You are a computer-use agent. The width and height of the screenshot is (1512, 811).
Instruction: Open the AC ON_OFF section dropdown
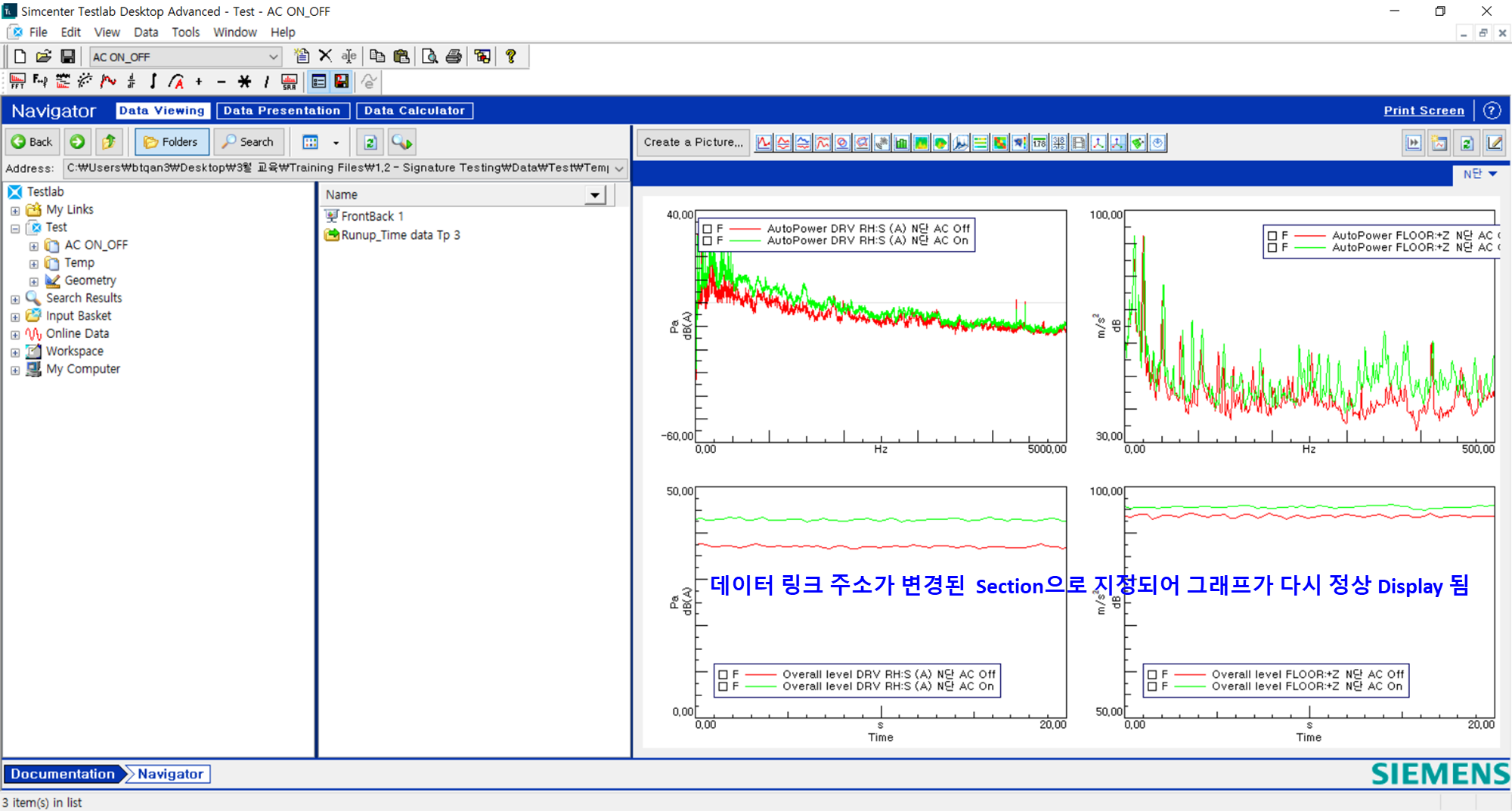click(x=273, y=57)
